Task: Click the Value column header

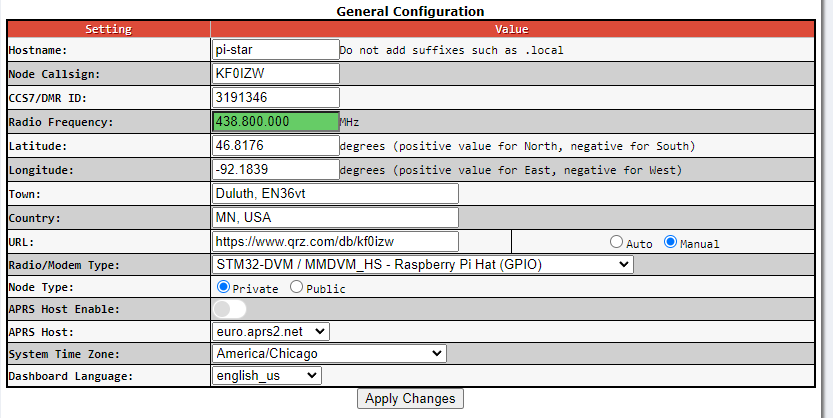Action: (x=519, y=29)
